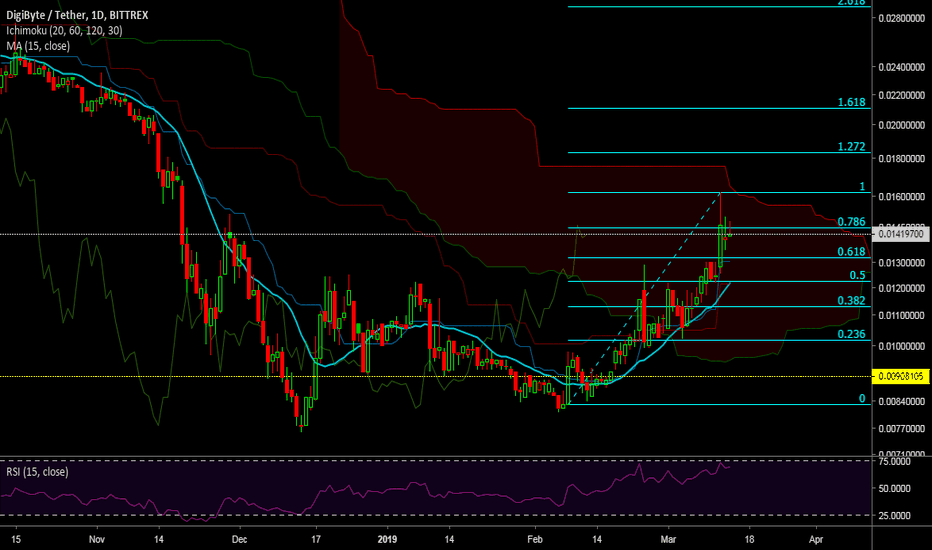Click the 0.5 Fibonacci level label

857,275
